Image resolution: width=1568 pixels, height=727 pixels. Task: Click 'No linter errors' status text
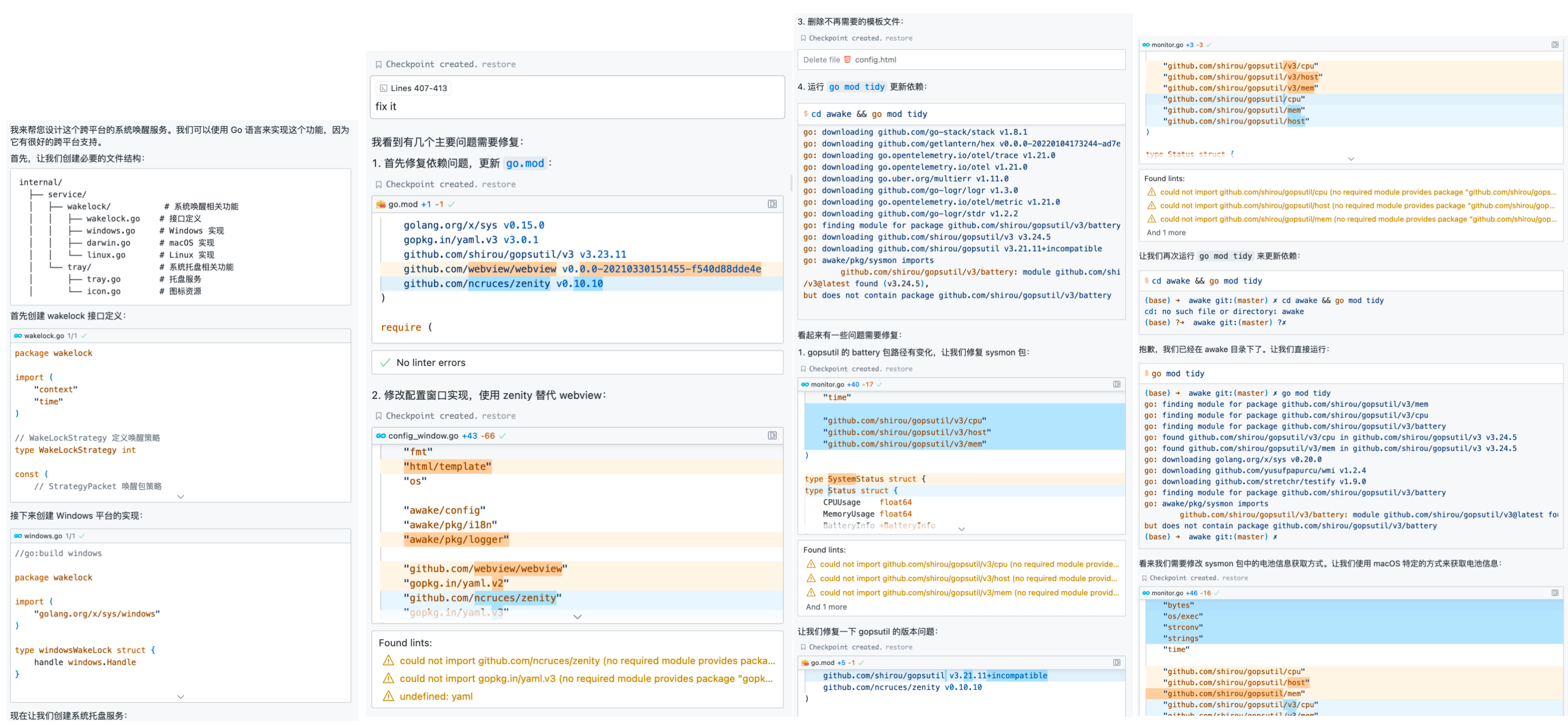tap(430, 362)
